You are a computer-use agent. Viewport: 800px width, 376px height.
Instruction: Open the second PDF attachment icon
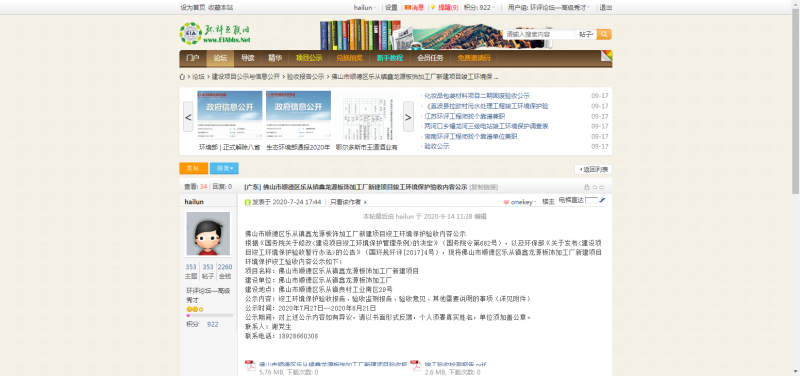tap(416, 366)
